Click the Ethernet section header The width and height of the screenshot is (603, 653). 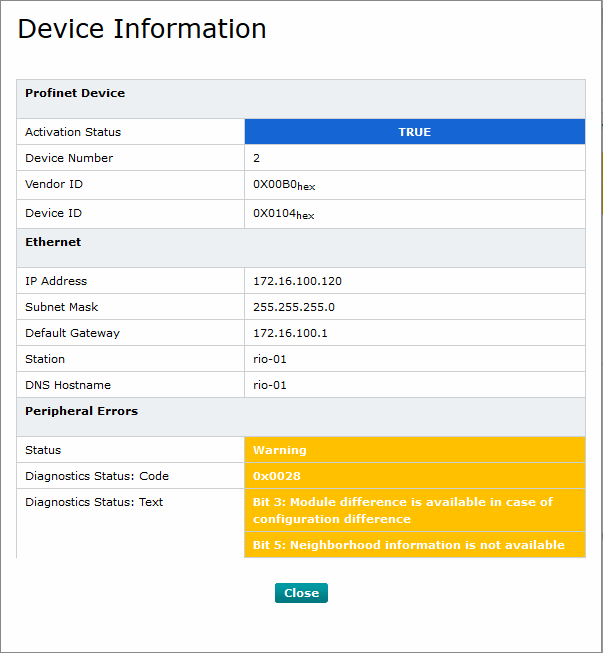click(x=53, y=242)
